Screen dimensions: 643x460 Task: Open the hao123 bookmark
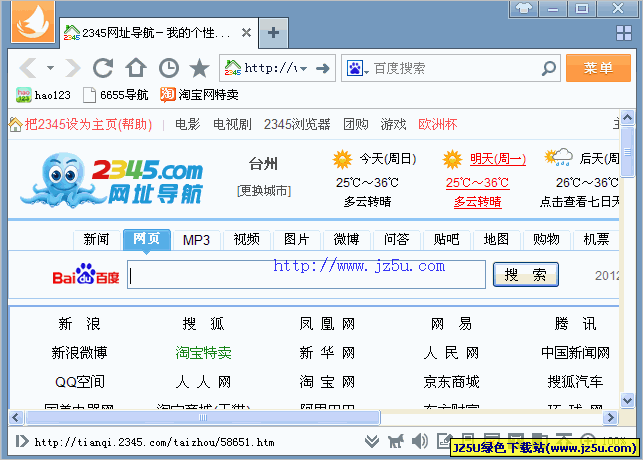43,95
